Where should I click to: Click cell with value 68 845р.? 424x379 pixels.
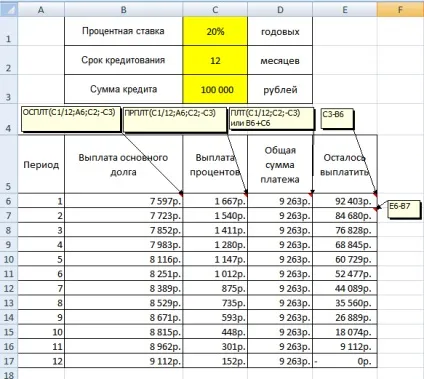click(x=345, y=245)
